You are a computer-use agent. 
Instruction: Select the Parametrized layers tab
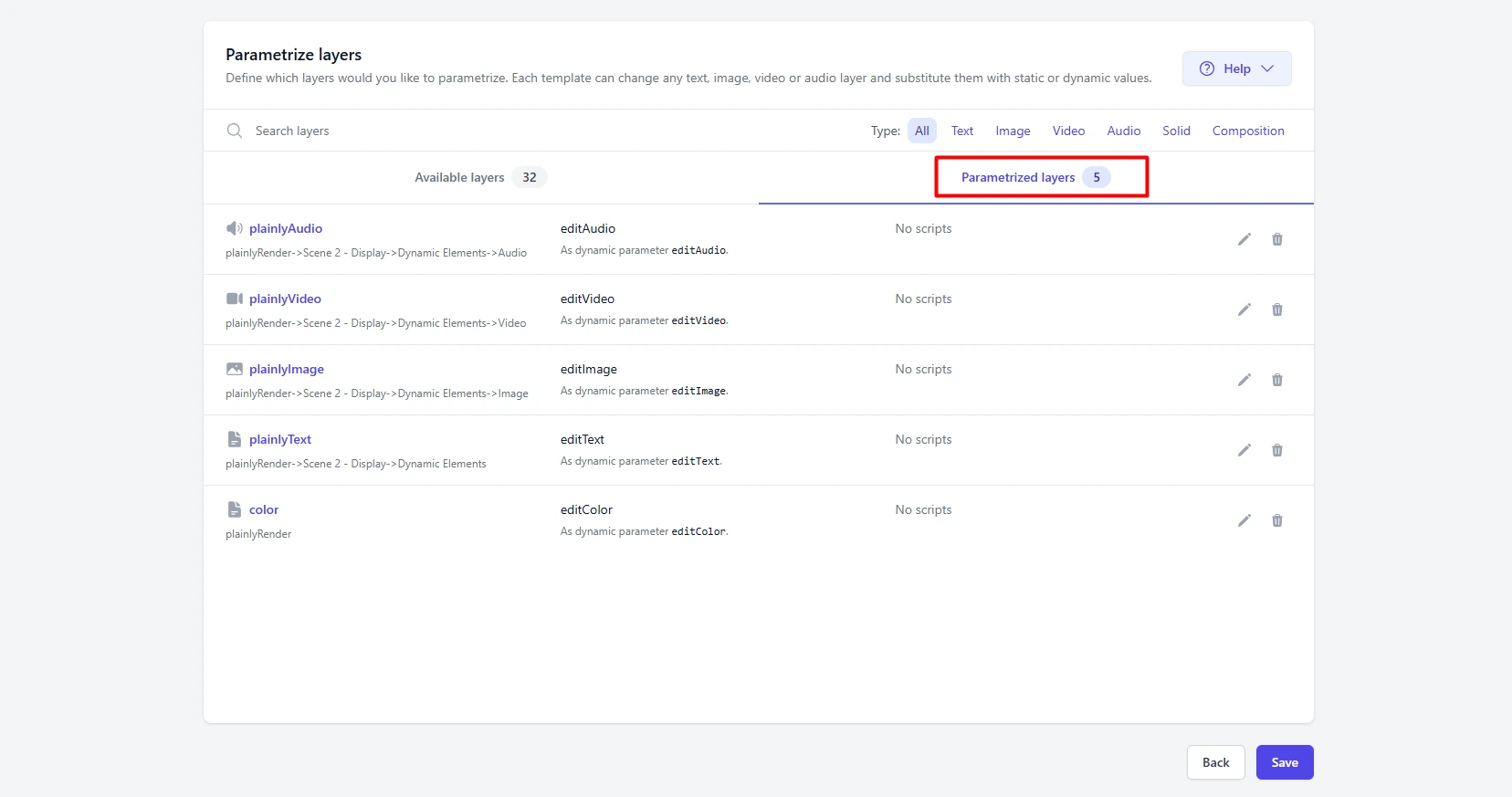(1035, 177)
